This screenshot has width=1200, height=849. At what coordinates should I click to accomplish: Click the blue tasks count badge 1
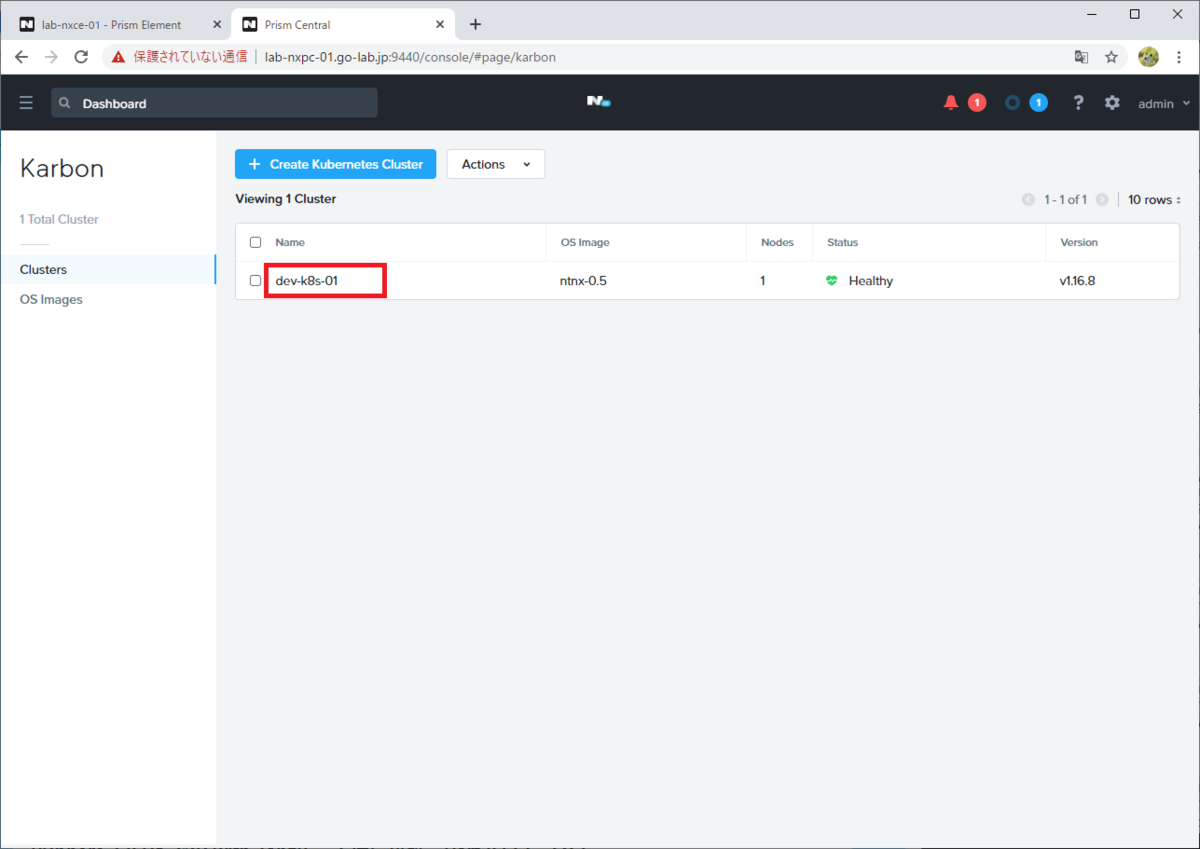click(x=1039, y=103)
